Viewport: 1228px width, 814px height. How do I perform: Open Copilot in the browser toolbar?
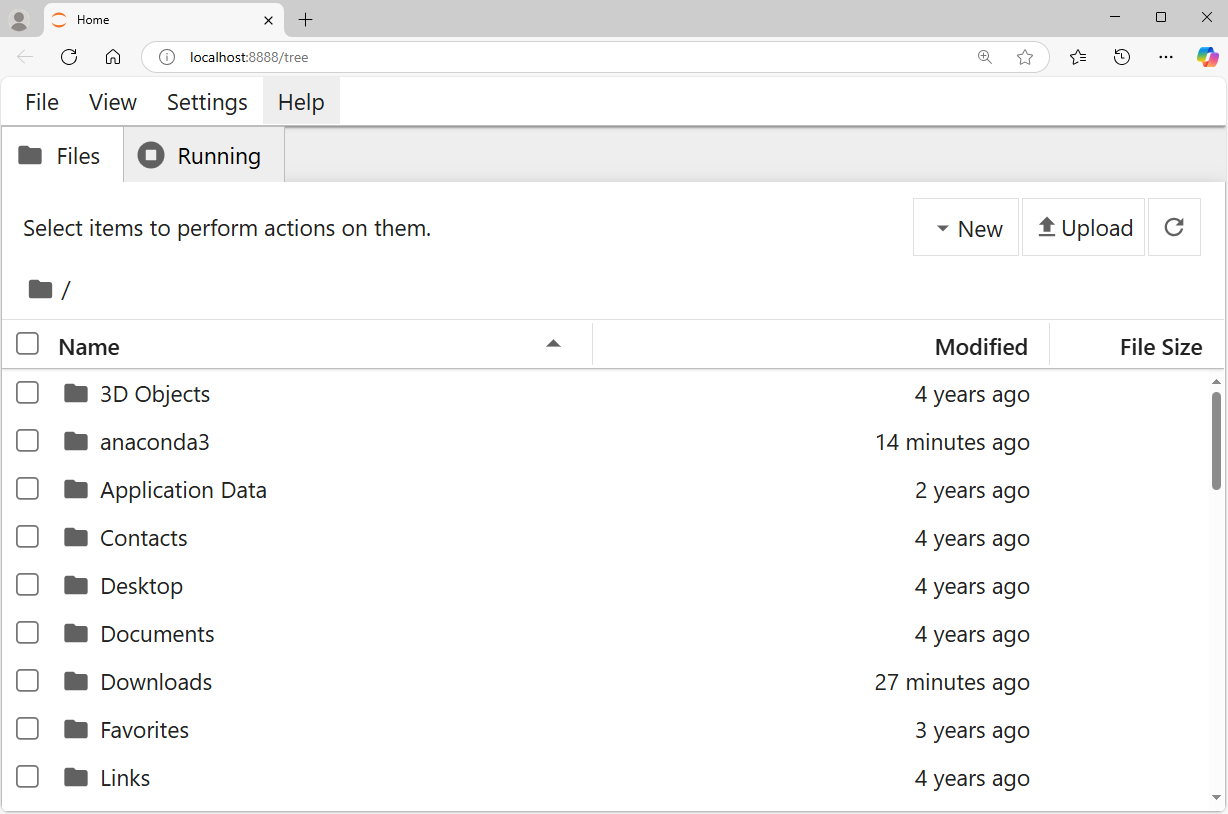[x=1207, y=57]
